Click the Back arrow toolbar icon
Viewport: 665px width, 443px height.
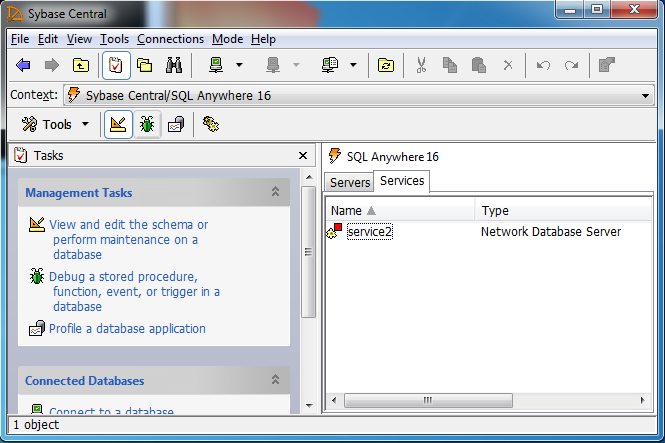pos(23,65)
